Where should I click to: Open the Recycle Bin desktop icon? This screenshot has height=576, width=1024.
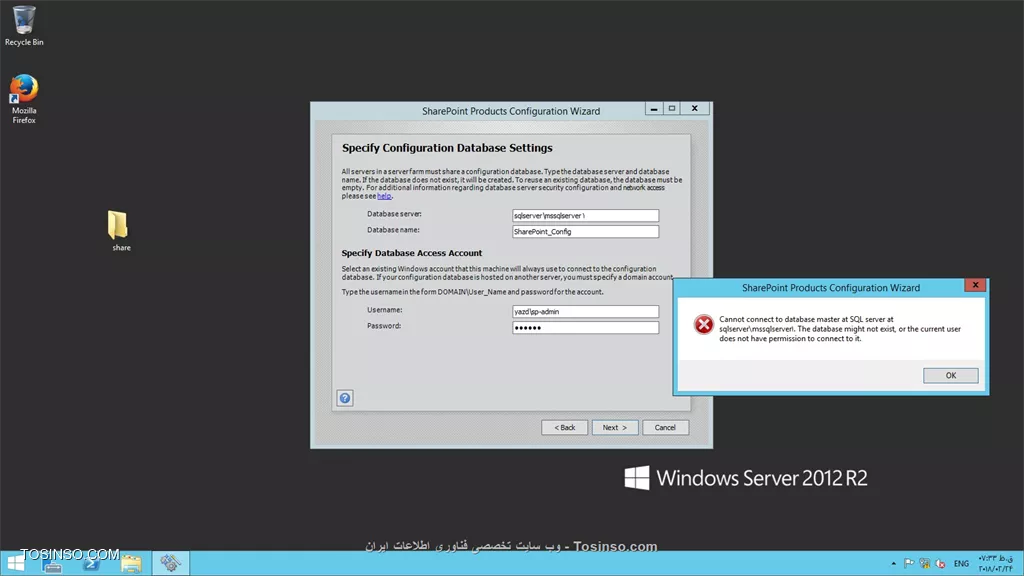pos(24,26)
